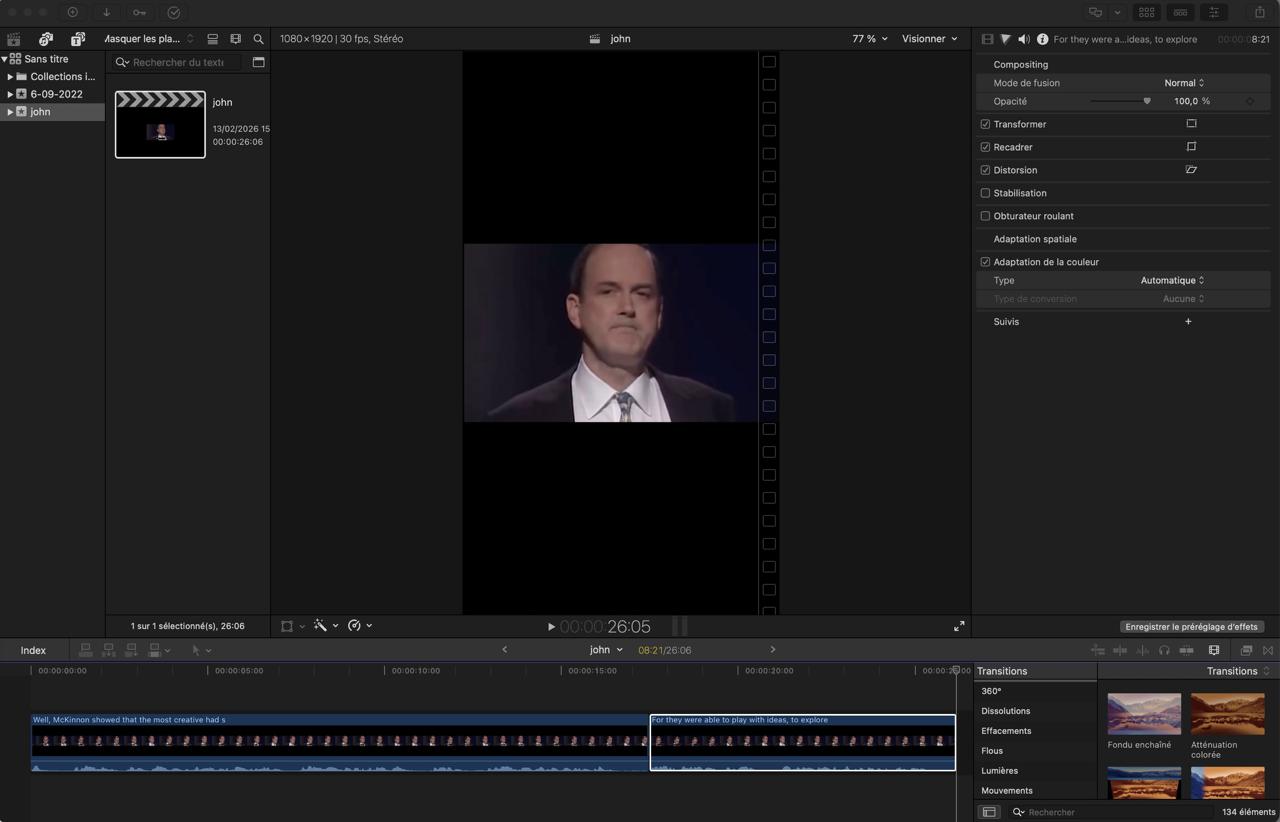Select the Fondu enchaîné transition thumbnail
The width and height of the screenshot is (1280, 822).
pyautogui.click(x=1144, y=713)
